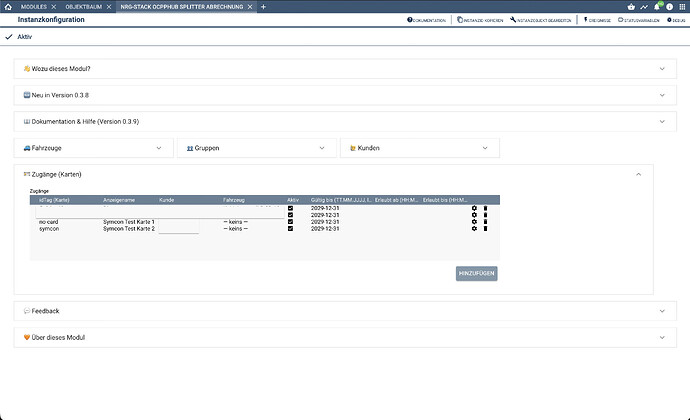Click the Kunde column header
The width and height of the screenshot is (690, 420).
coord(166,200)
